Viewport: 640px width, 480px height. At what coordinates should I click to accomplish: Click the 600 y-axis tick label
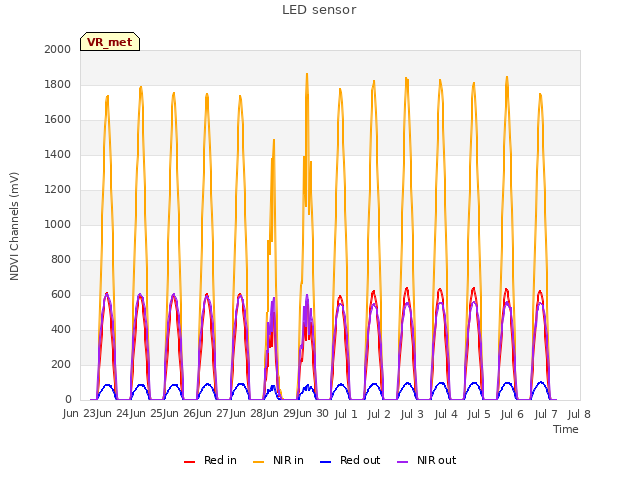pyautogui.click(x=61, y=295)
